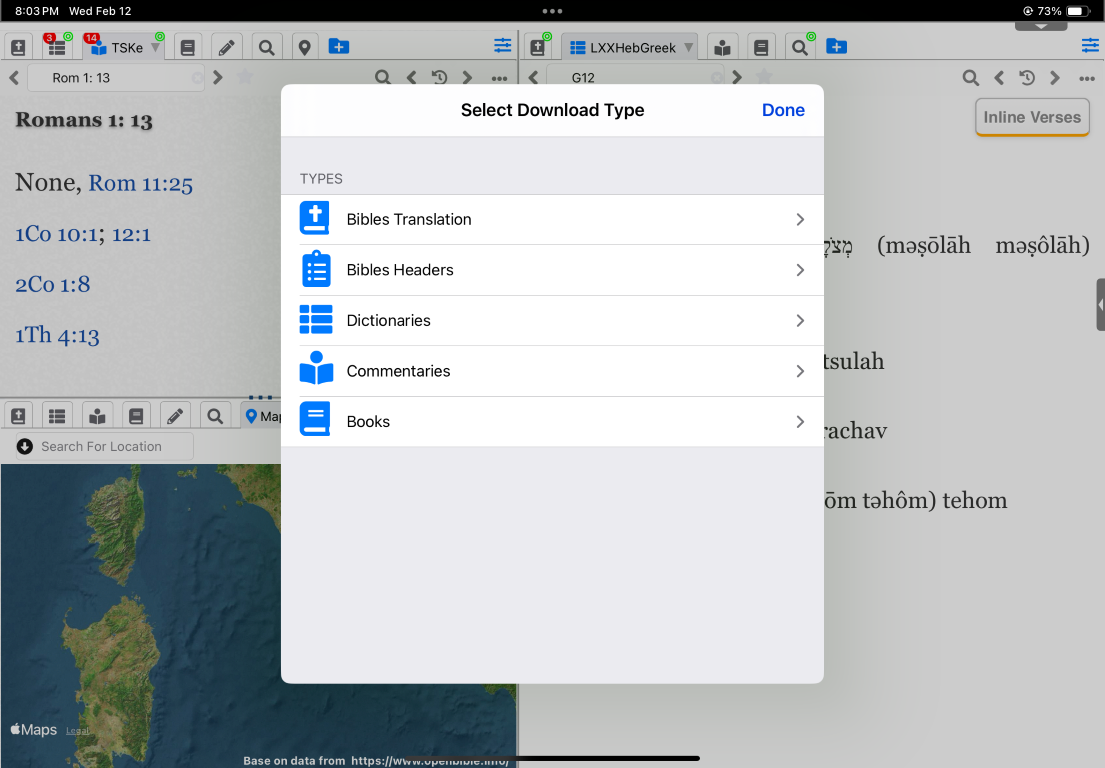Image resolution: width=1105 pixels, height=768 pixels.
Task: Click the Commentaries reader icon in dialog
Action: tap(316, 370)
